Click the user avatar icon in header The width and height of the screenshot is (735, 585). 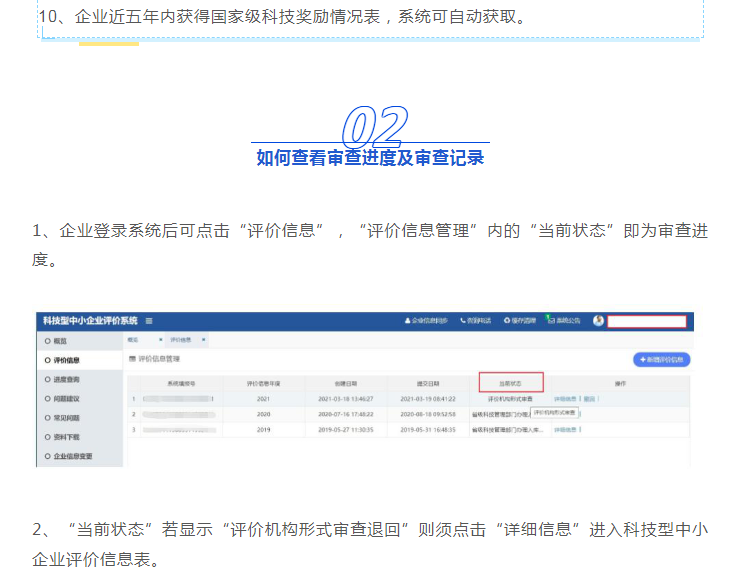coord(598,321)
